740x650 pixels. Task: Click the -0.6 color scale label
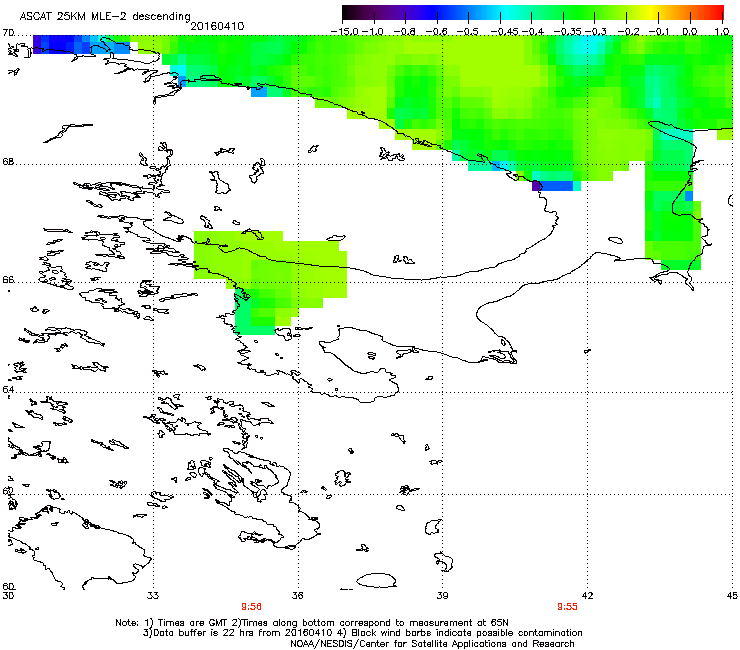437,32
